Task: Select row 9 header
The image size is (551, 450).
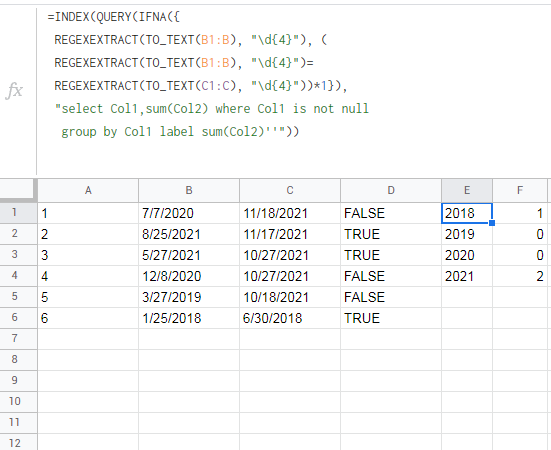Action: (x=18, y=381)
